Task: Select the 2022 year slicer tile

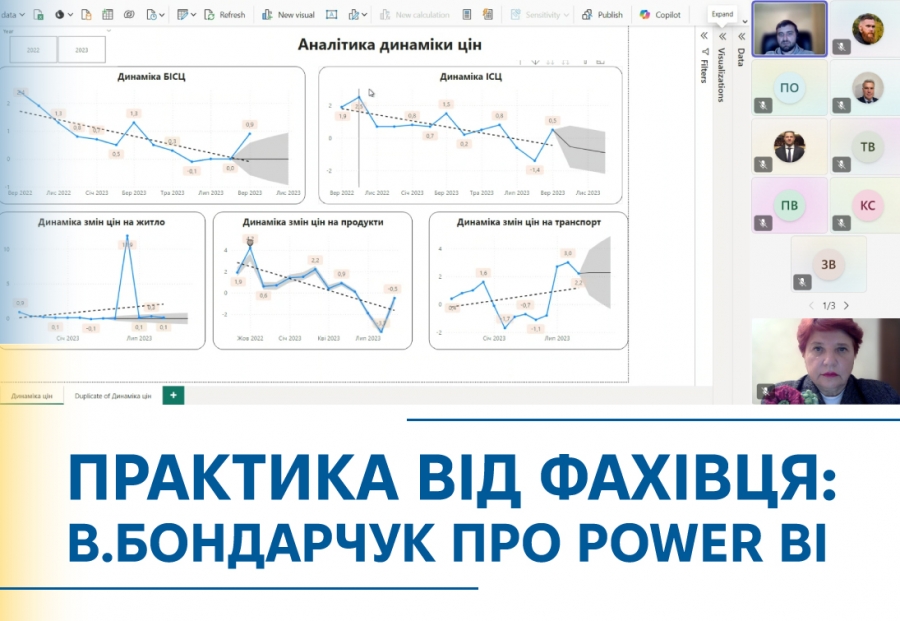Action: click(x=33, y=50)
